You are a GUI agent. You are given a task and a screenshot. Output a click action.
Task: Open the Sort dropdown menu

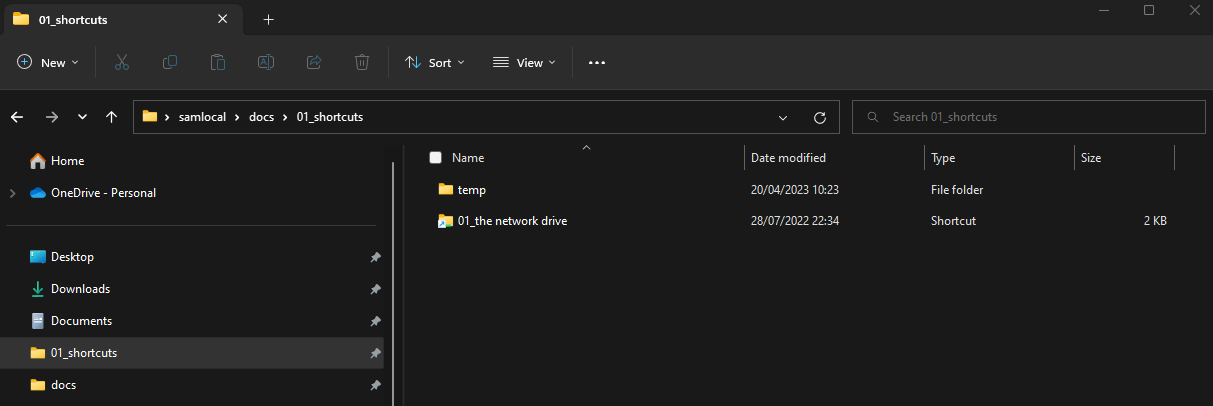435,62
